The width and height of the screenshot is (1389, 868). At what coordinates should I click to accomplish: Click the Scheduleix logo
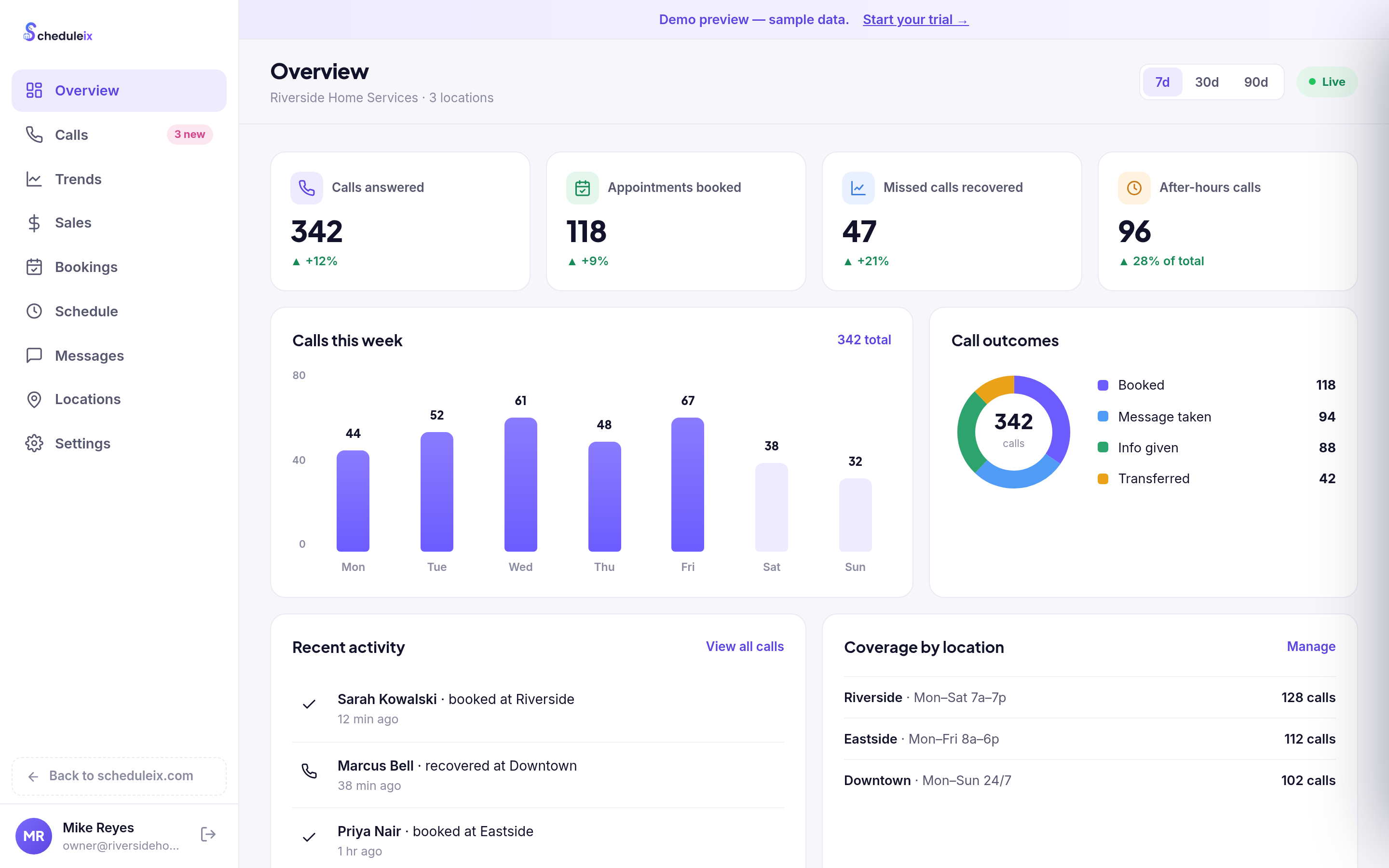pos(58,33)
